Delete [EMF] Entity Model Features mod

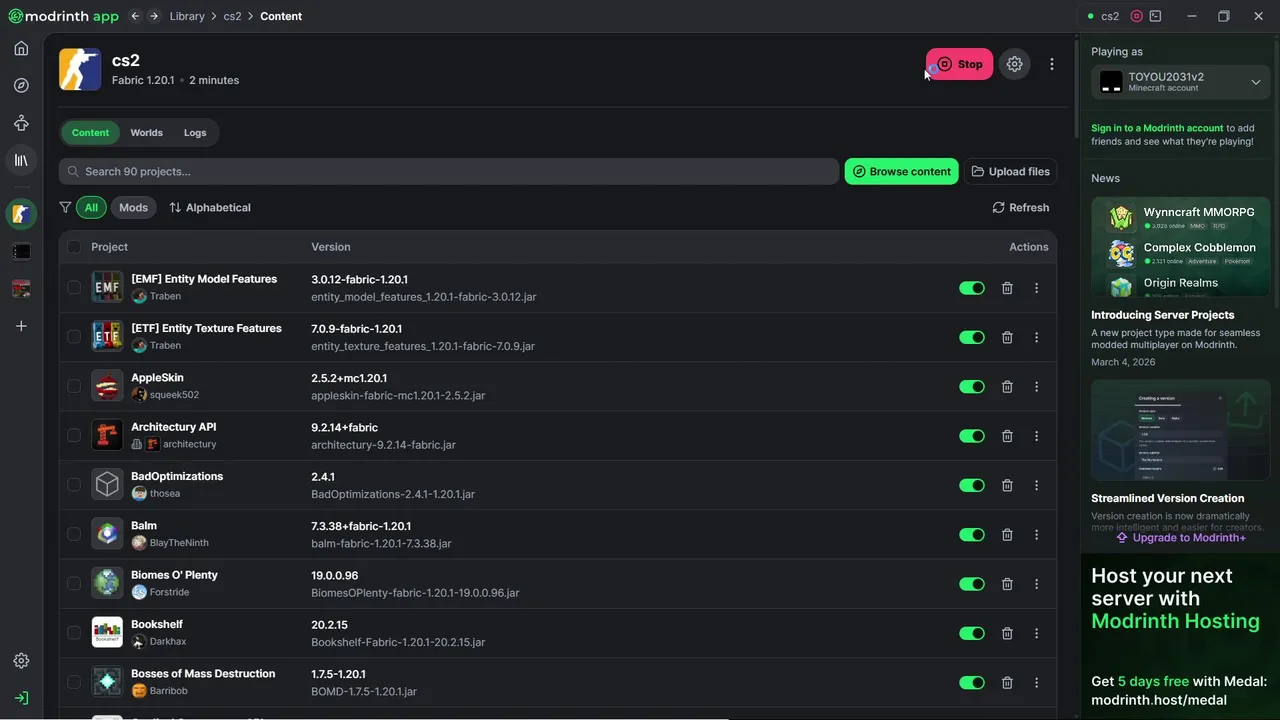click(1007, 288)
